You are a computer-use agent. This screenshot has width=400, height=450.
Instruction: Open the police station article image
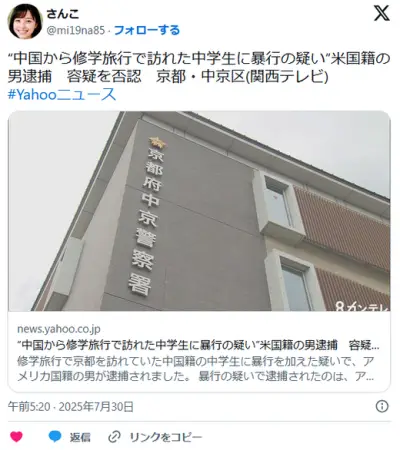(199, 211)
